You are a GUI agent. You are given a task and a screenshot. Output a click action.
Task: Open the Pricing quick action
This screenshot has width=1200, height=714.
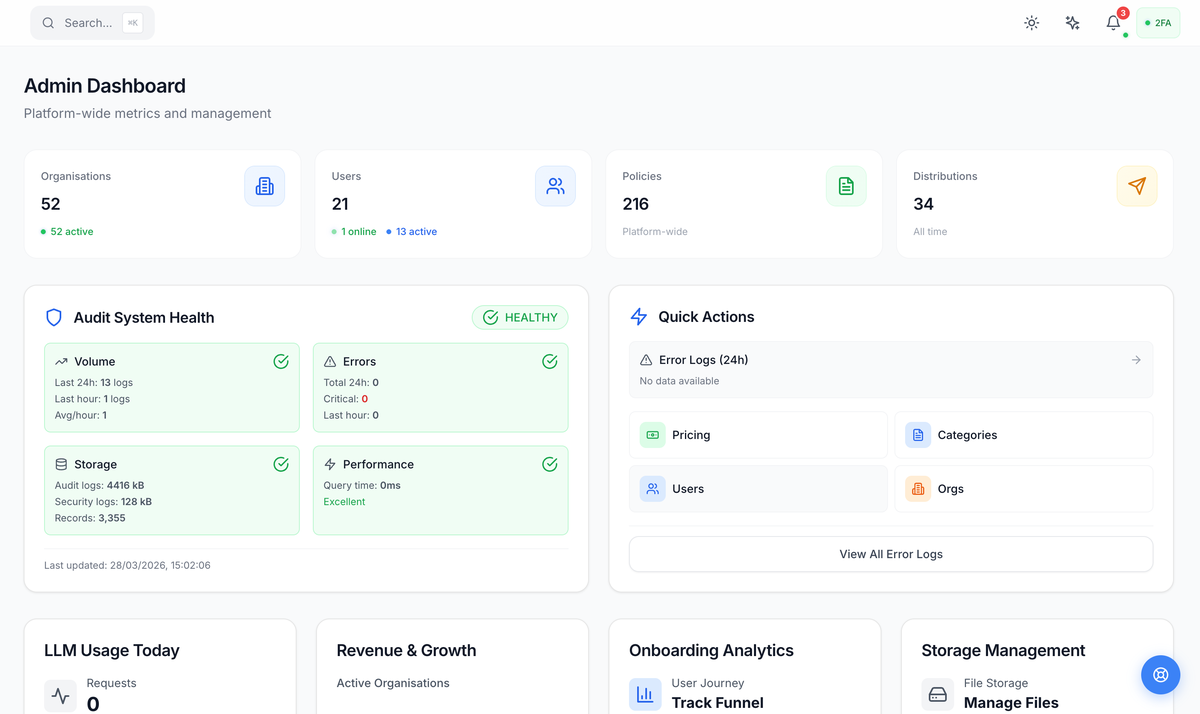click(x=757, y=435)
